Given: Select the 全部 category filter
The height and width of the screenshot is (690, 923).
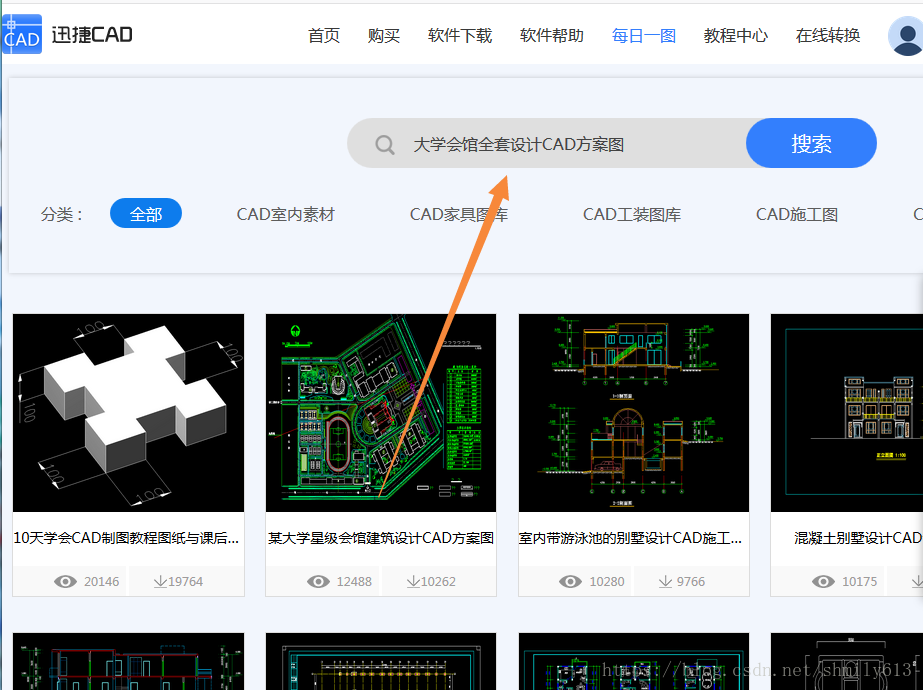Looking at the screenshot, I should 146,213.
